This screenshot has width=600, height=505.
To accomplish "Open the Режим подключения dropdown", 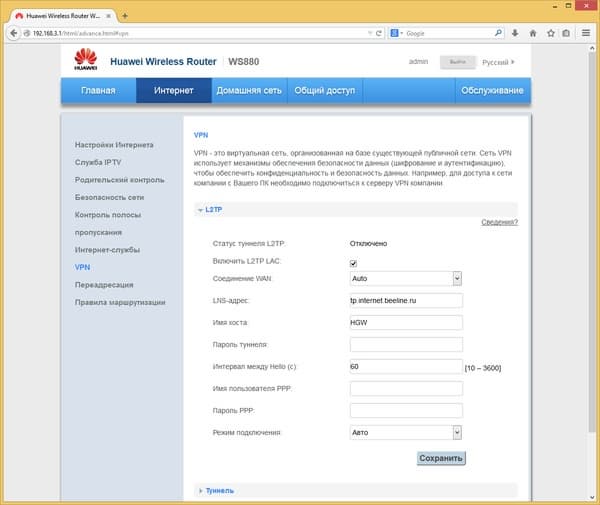I will click(406, 433).
